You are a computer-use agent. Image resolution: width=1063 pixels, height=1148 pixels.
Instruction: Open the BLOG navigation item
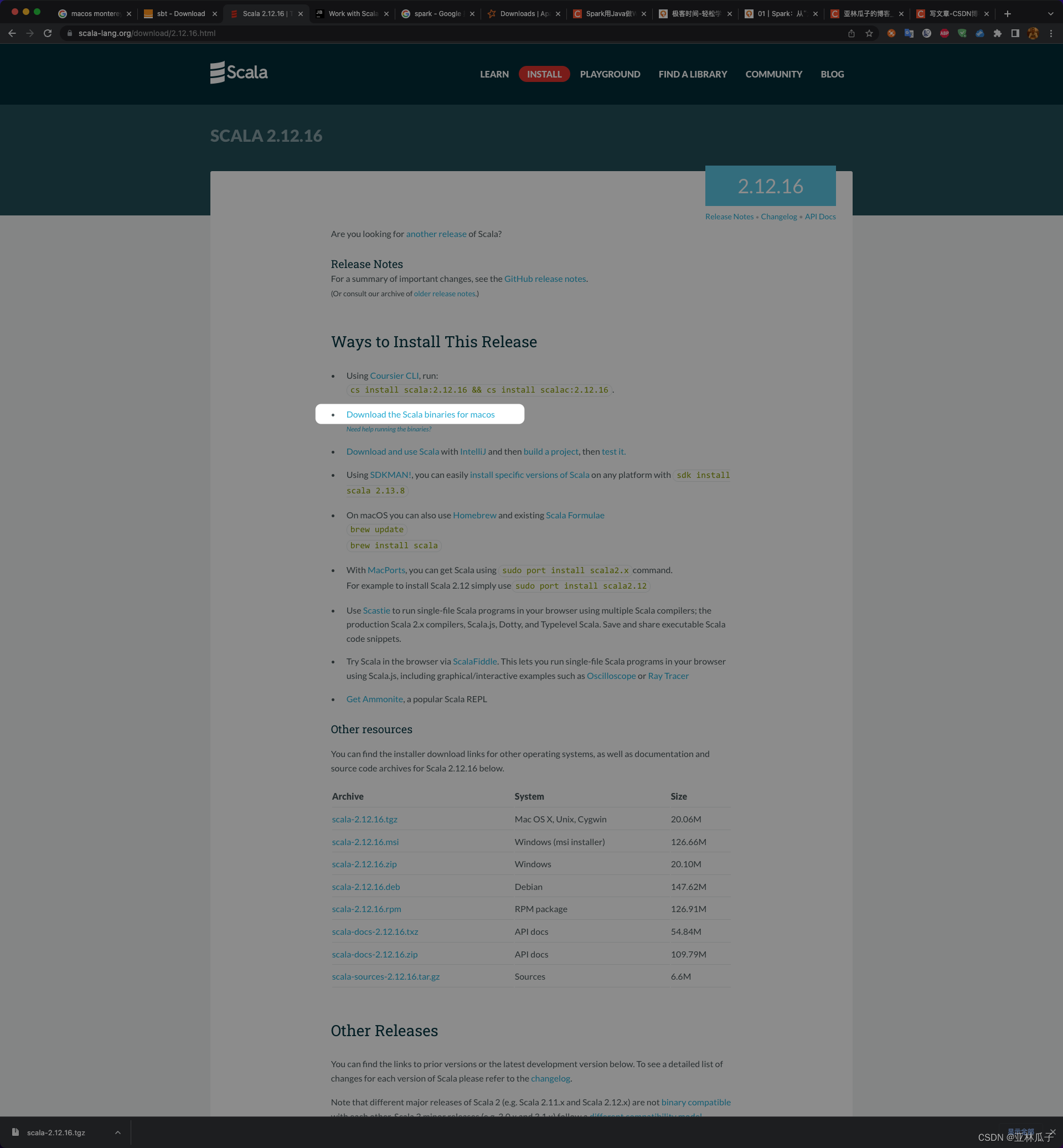click(832, 74)
